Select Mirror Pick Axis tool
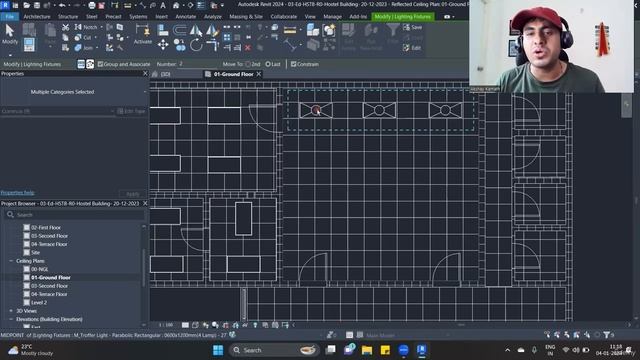The width and height of the screenshot is (640, 360). point(196,29)
